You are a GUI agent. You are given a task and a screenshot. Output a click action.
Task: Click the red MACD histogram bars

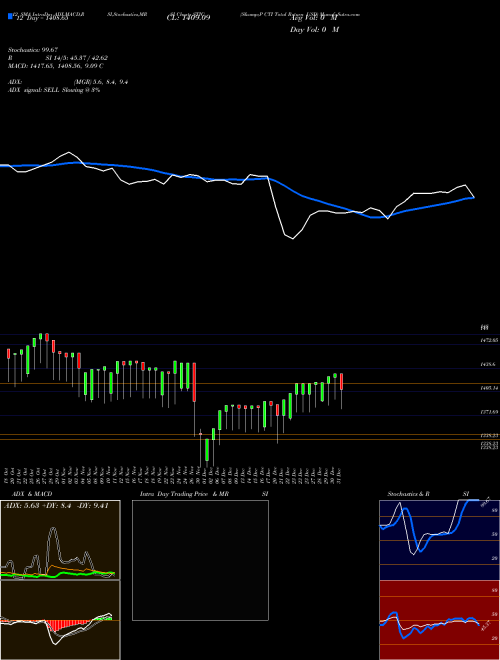66,625
